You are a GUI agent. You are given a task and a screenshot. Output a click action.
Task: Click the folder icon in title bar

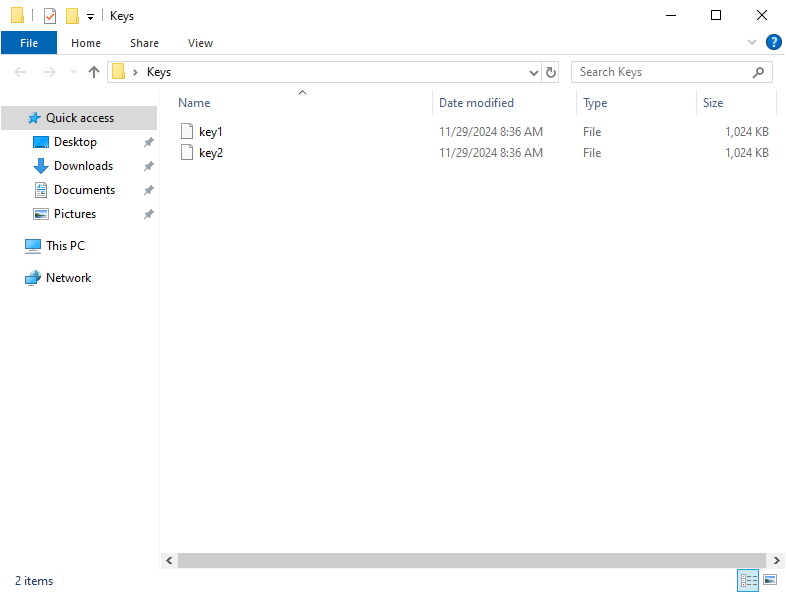point(18,16)
